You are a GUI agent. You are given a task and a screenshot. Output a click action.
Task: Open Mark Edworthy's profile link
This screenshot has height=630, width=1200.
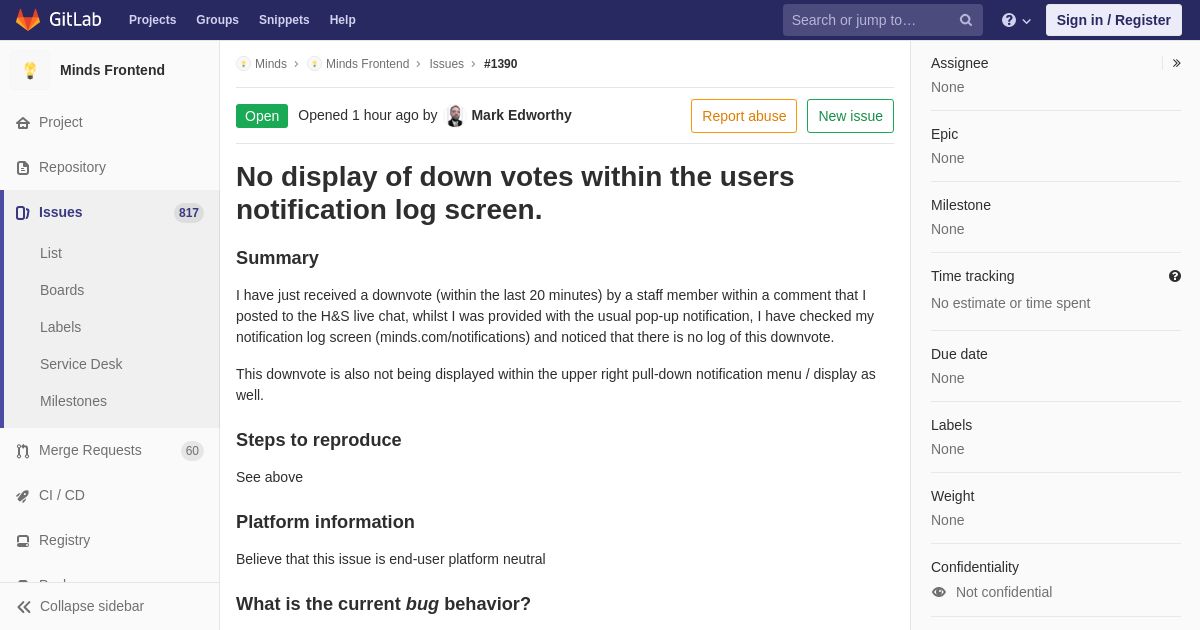click(x=521, y=115)
